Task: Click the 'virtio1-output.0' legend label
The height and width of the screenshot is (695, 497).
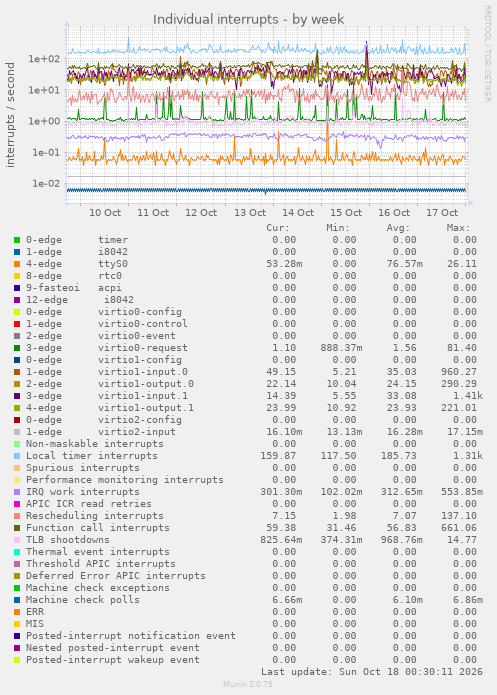Action: tap(146, 384)
